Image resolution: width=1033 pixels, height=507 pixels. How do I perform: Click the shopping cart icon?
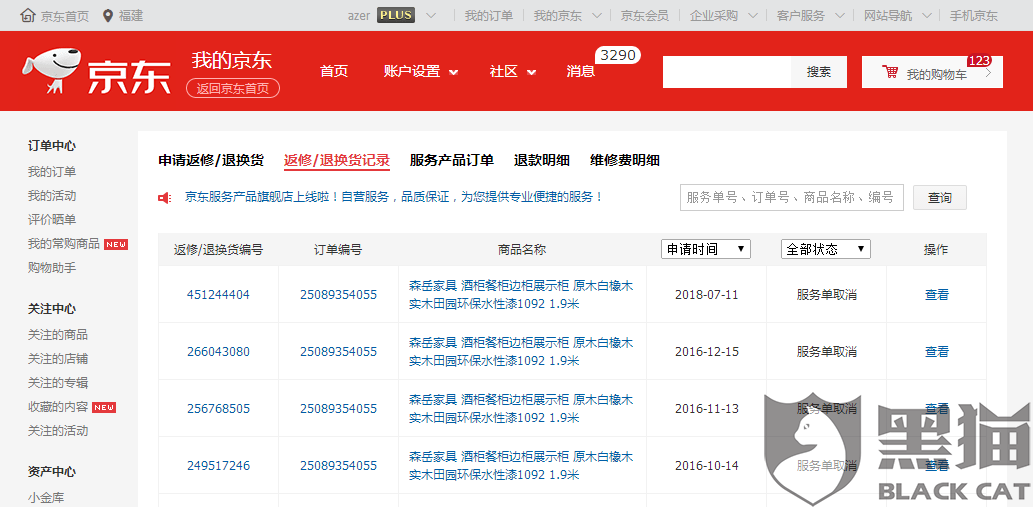[891, 72]
